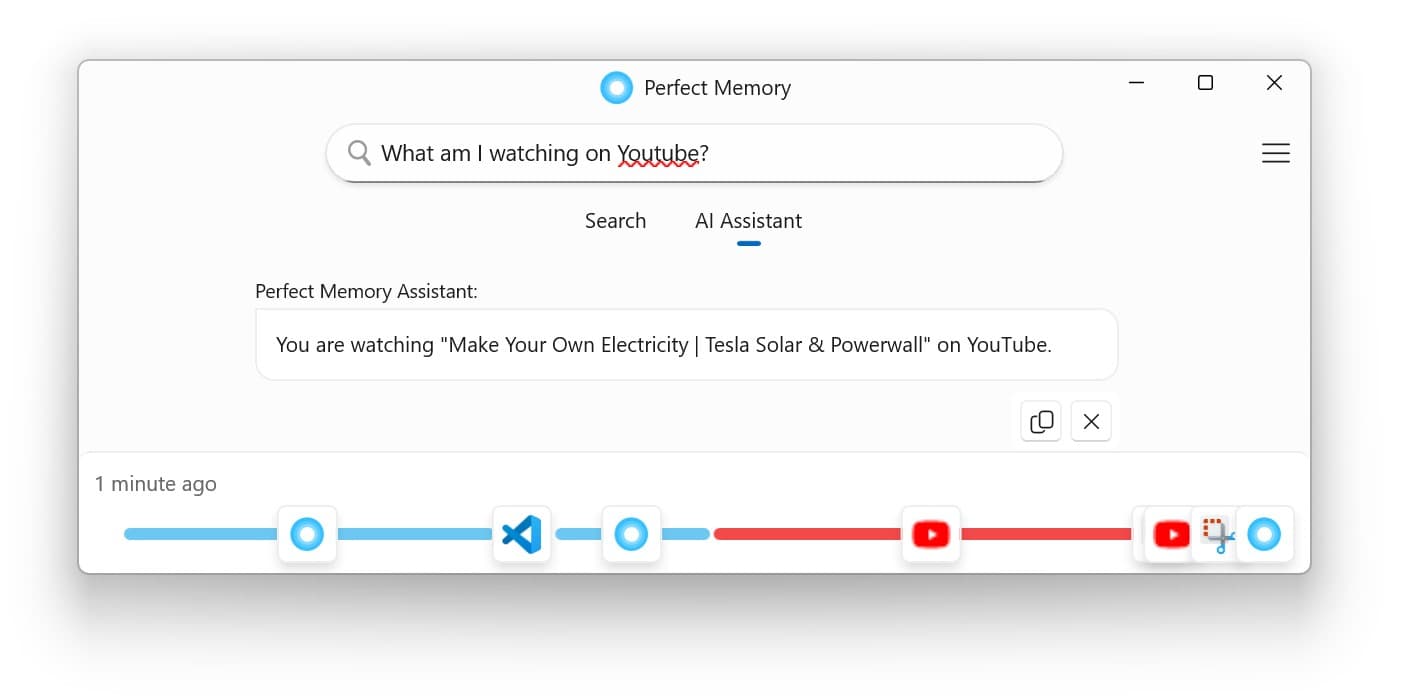Viewport: 1411px width, 697px height.
Task: Copy the assistant's answer
Action: click(1040, 421)
